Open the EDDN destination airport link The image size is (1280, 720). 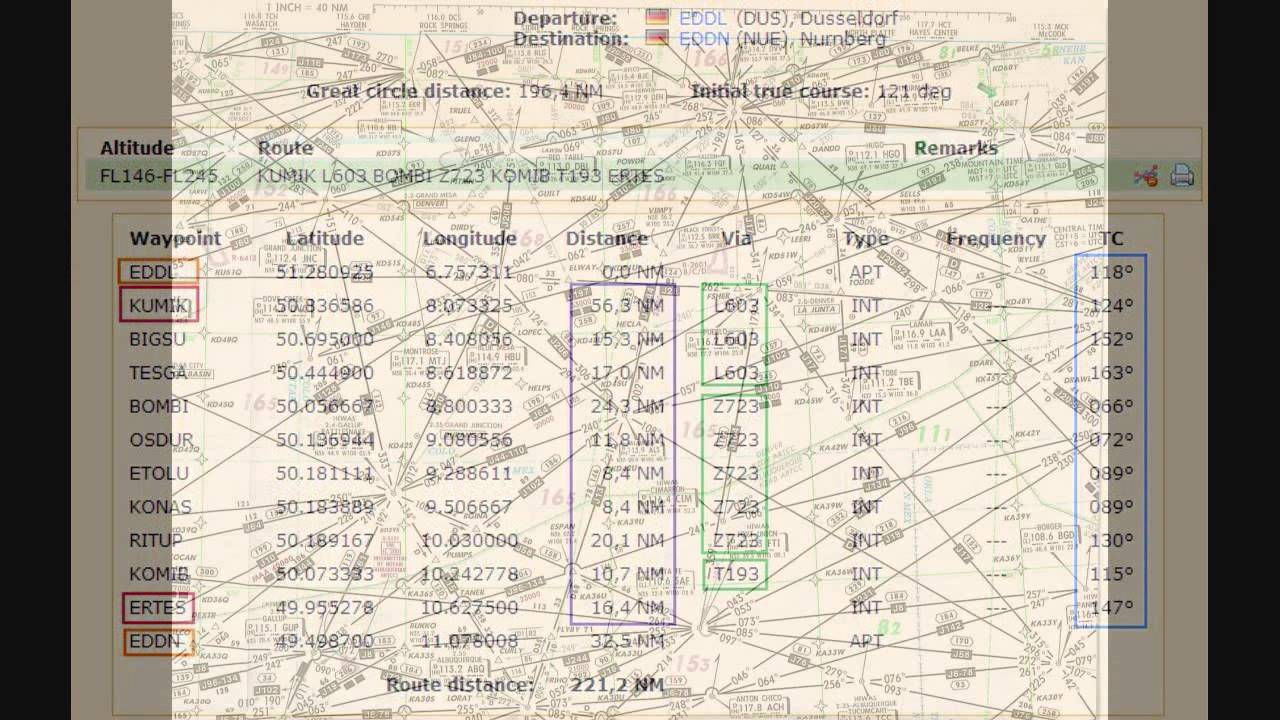point(703,39)
